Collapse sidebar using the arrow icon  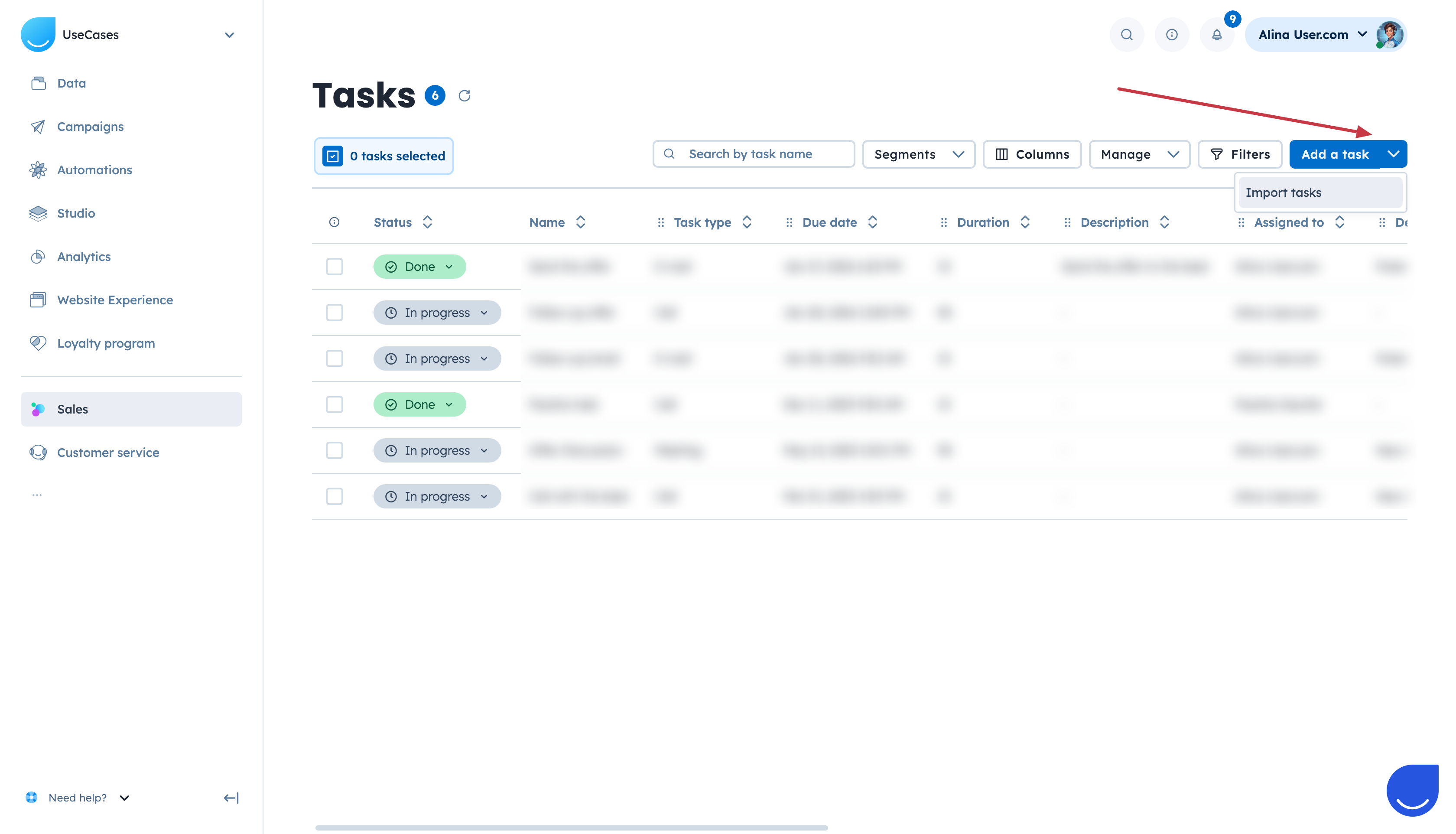tap(231, 798)
